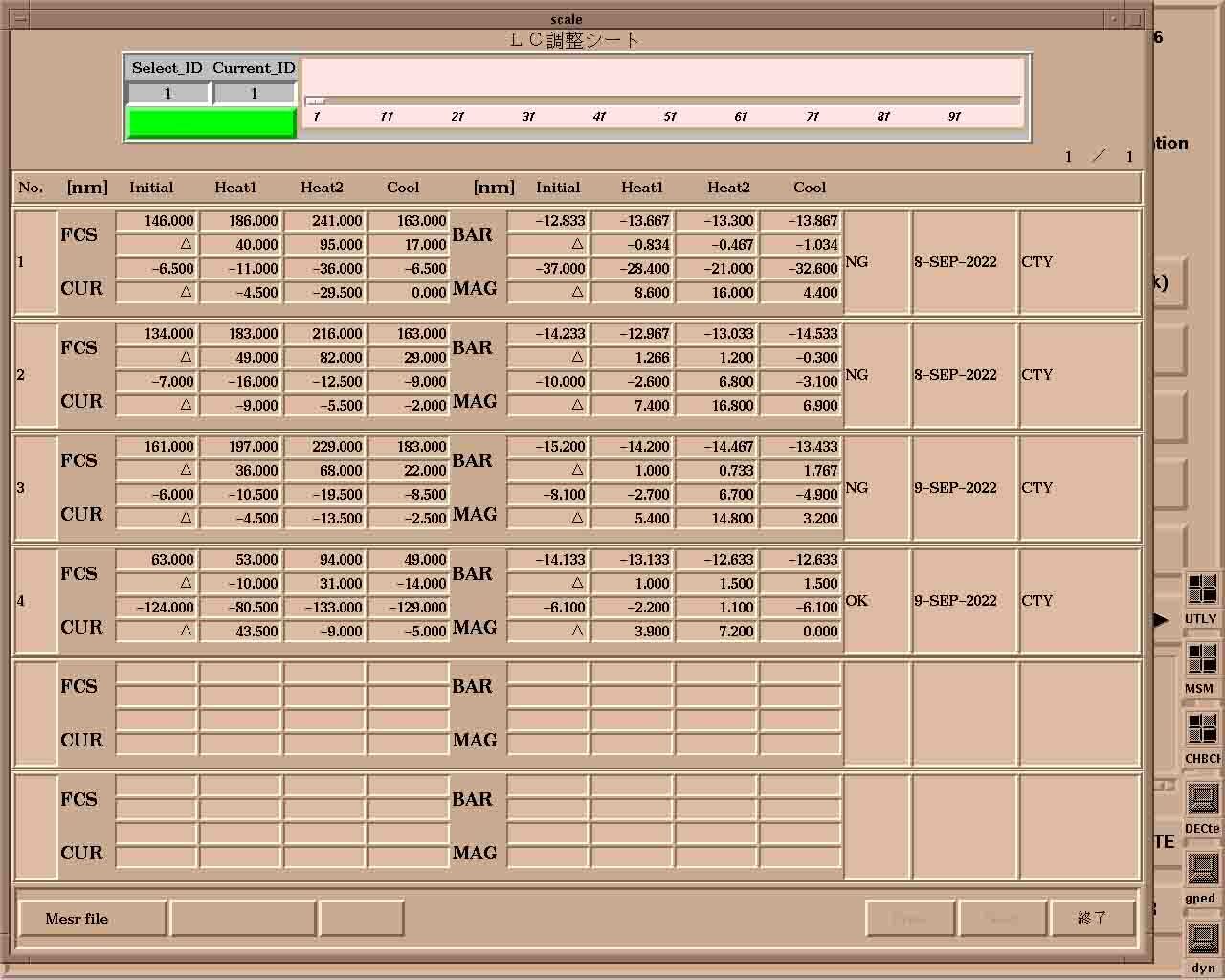1225x980 pixels.
Task: Select row 3 FCS Heat2 229.000
Action: [x=324, y=447]
